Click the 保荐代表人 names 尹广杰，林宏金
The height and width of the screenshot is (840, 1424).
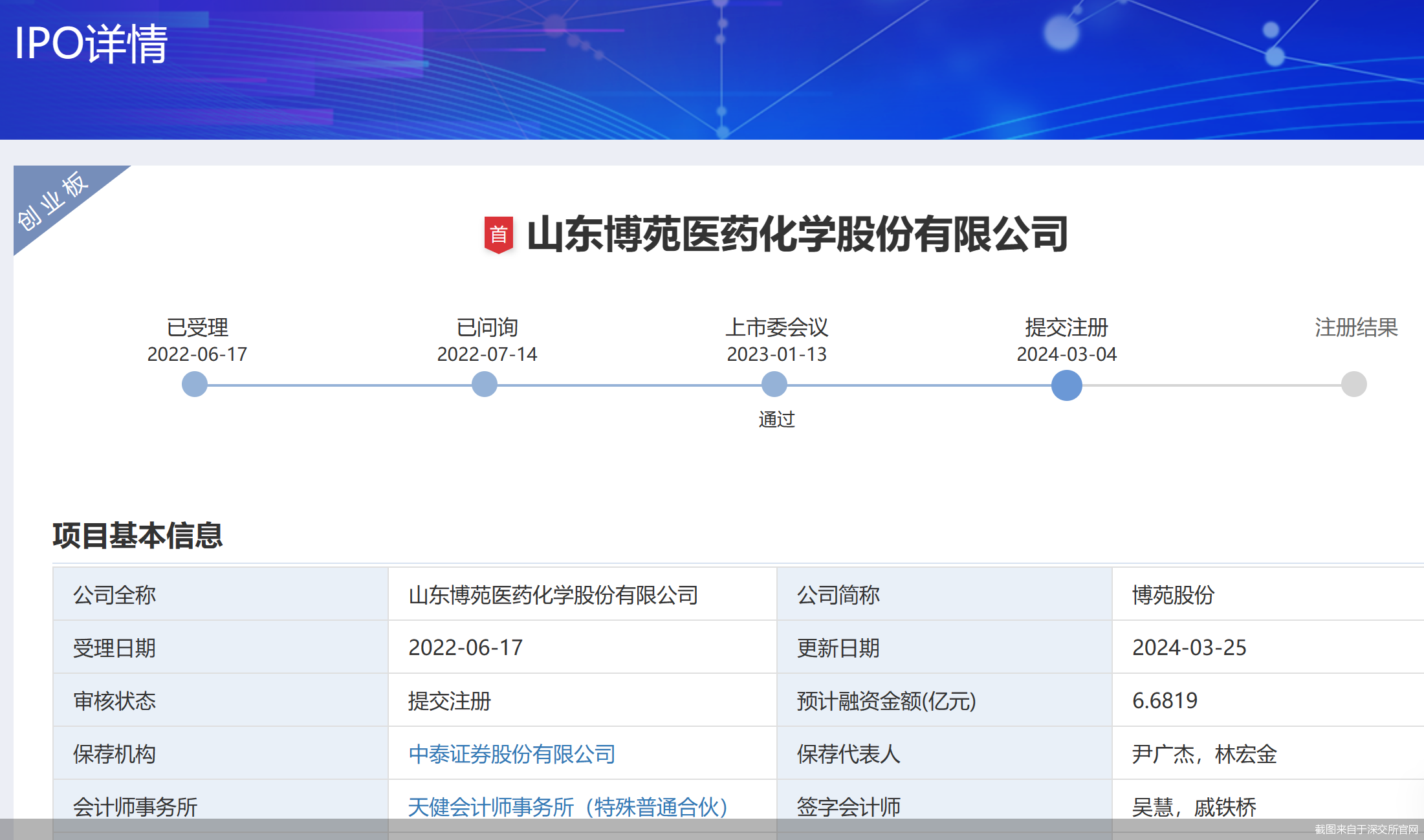tap(1205, 754)
